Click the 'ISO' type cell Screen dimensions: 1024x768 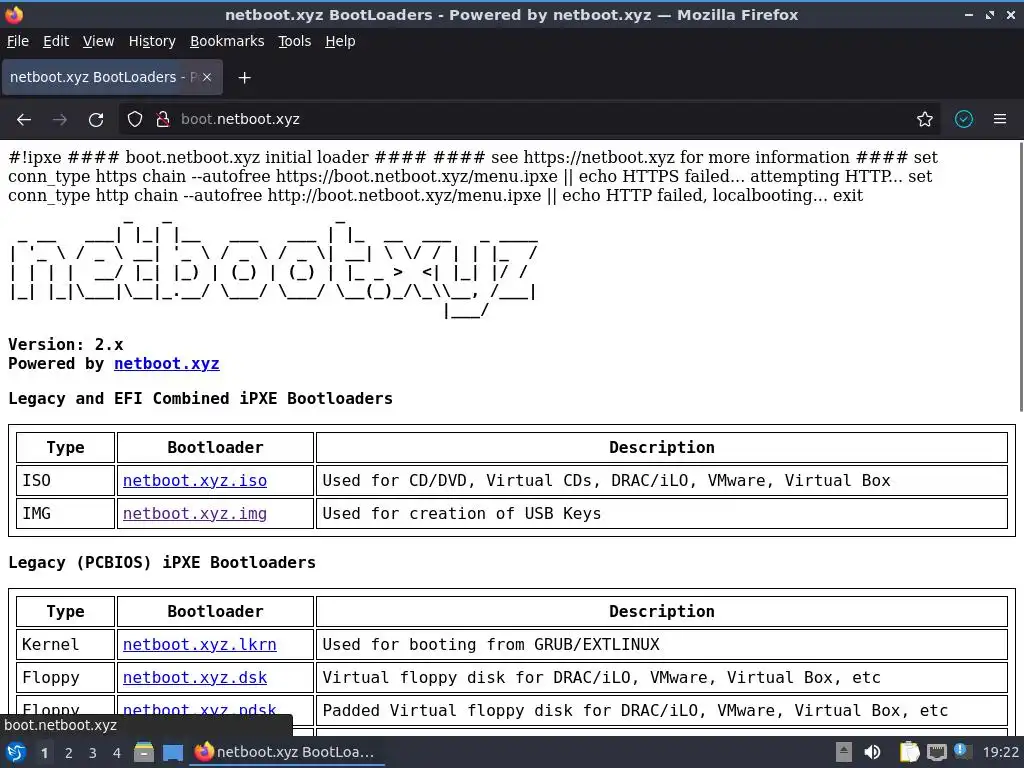point(65,481)
